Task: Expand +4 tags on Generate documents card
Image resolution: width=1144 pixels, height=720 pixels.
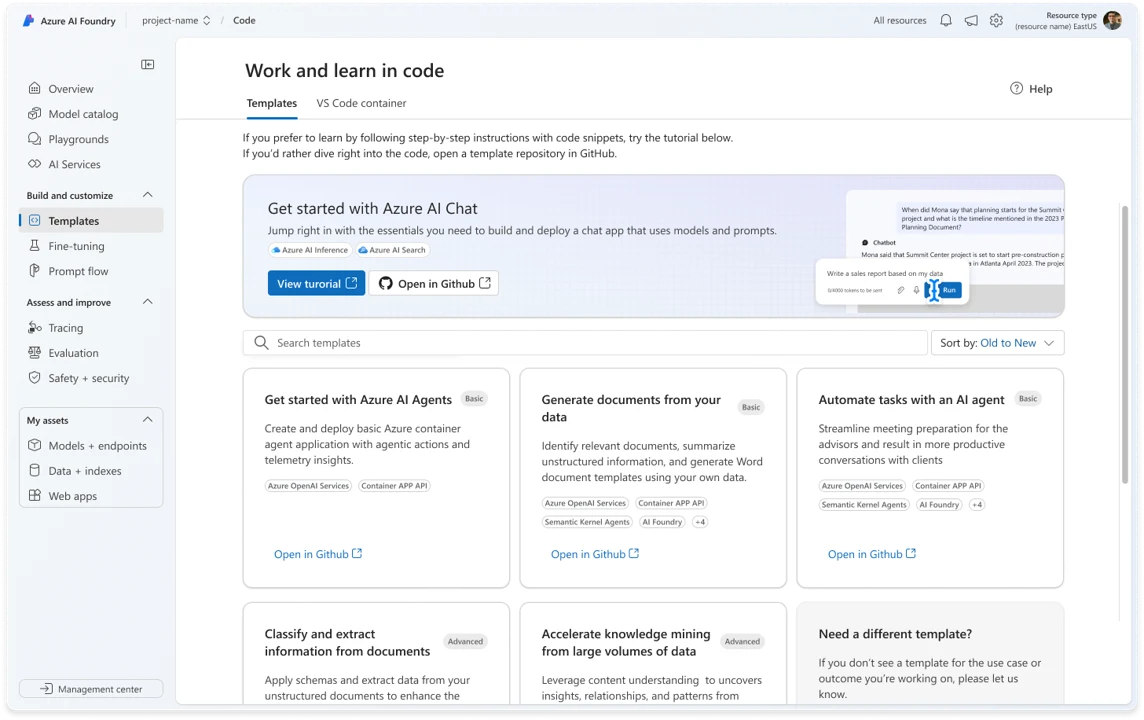Action: [x=700, y=522]
